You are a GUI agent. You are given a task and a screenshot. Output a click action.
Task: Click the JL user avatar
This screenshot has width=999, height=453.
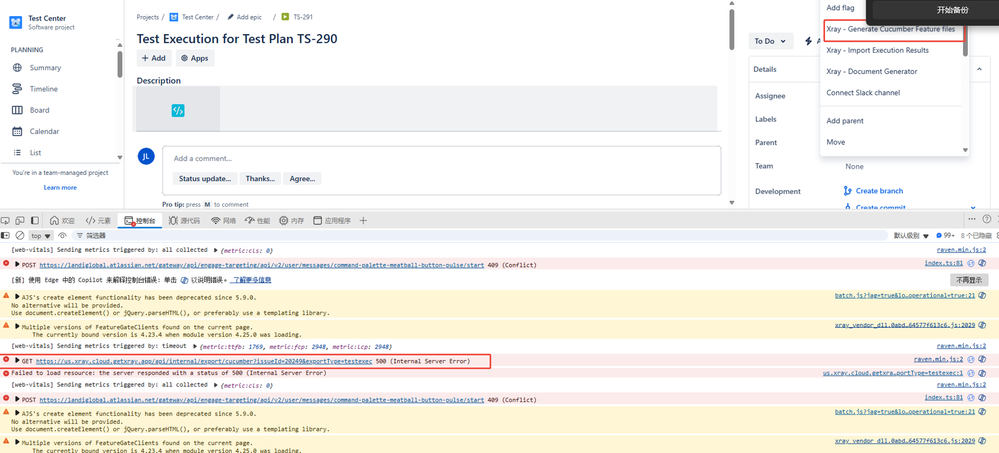146,155
